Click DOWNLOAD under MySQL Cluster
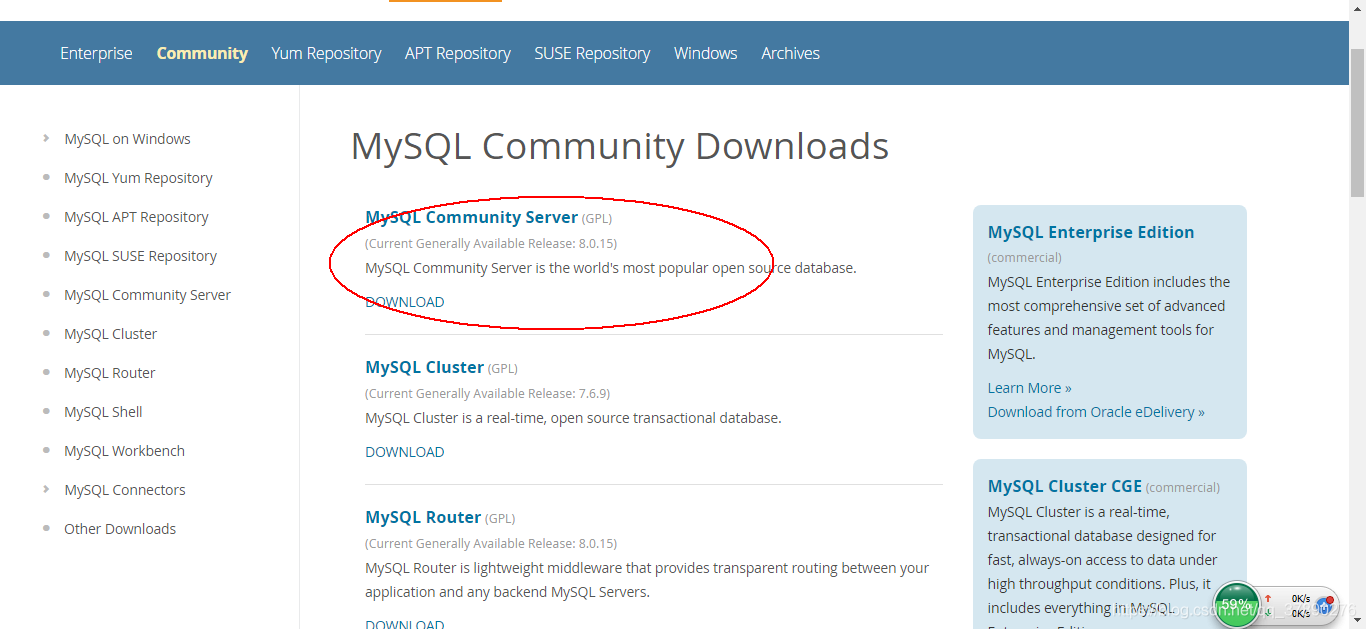The image size is (1366, 629). 404,452
